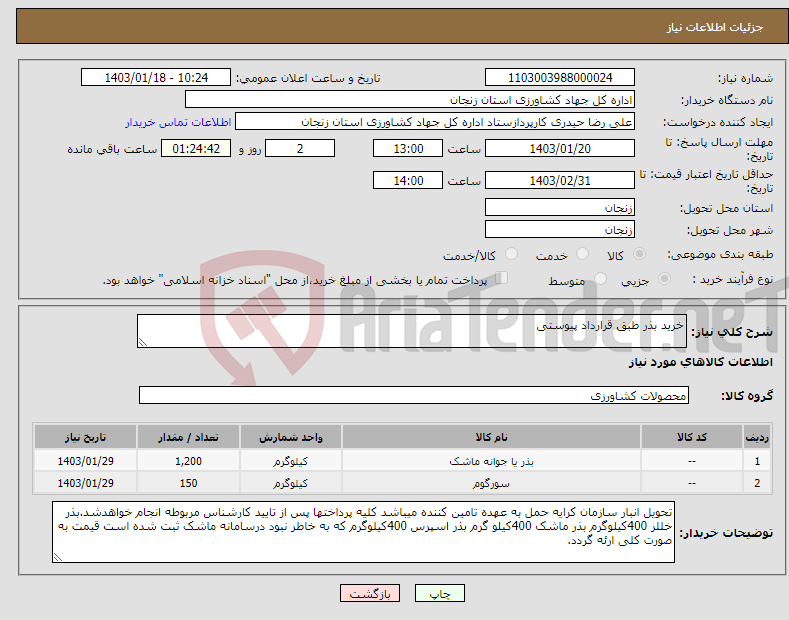Click the جزئیات اطلاعات نیاز header title
Viewport: 789px width, 620px height.
tap(715, 27)
